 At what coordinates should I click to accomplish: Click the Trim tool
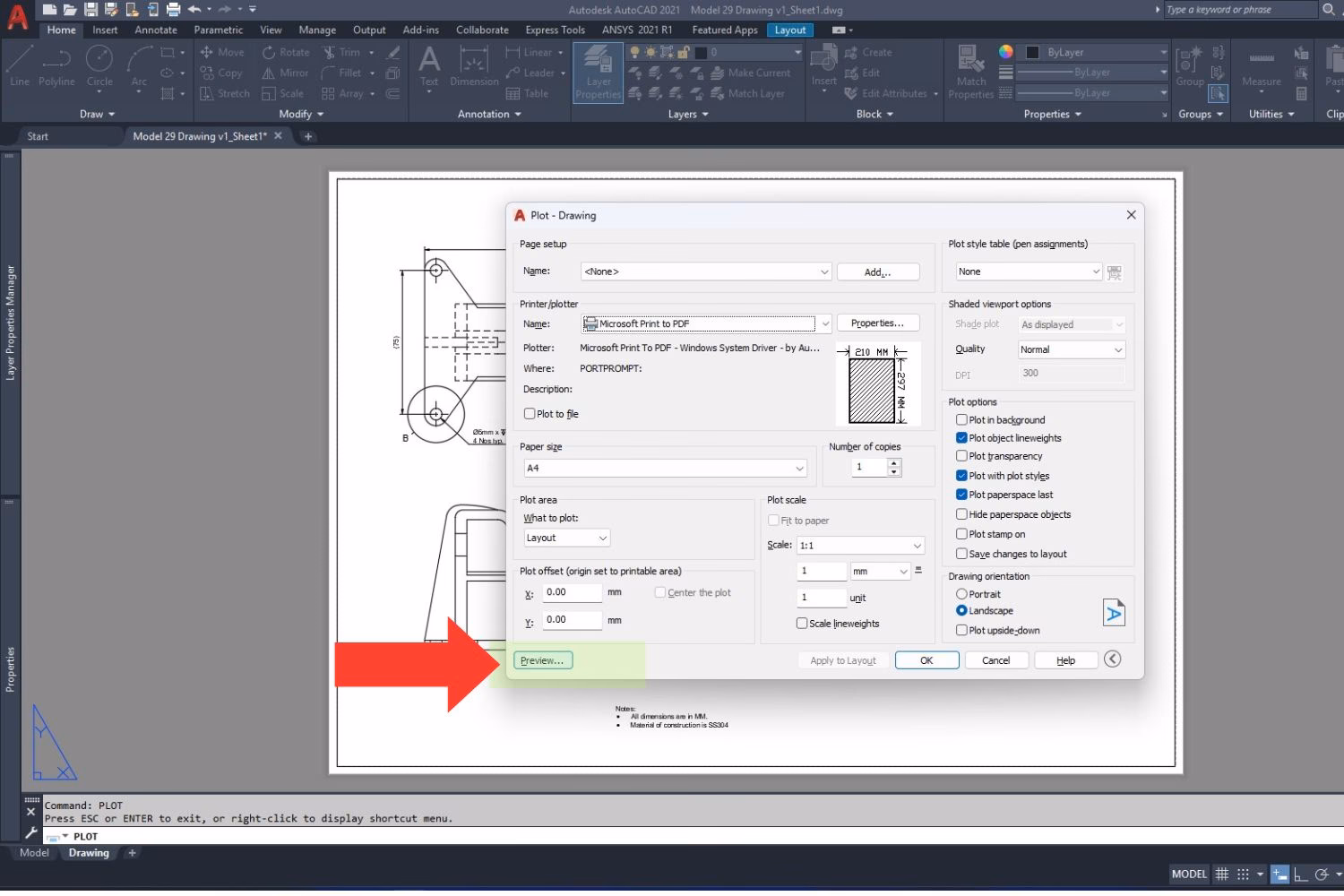click(341, 52)
